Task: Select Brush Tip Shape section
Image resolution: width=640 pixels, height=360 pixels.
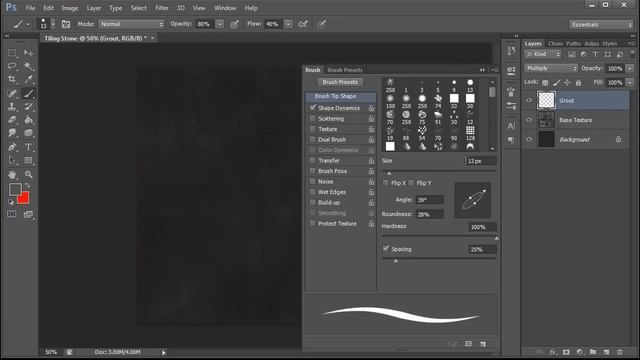Action: 340,96
